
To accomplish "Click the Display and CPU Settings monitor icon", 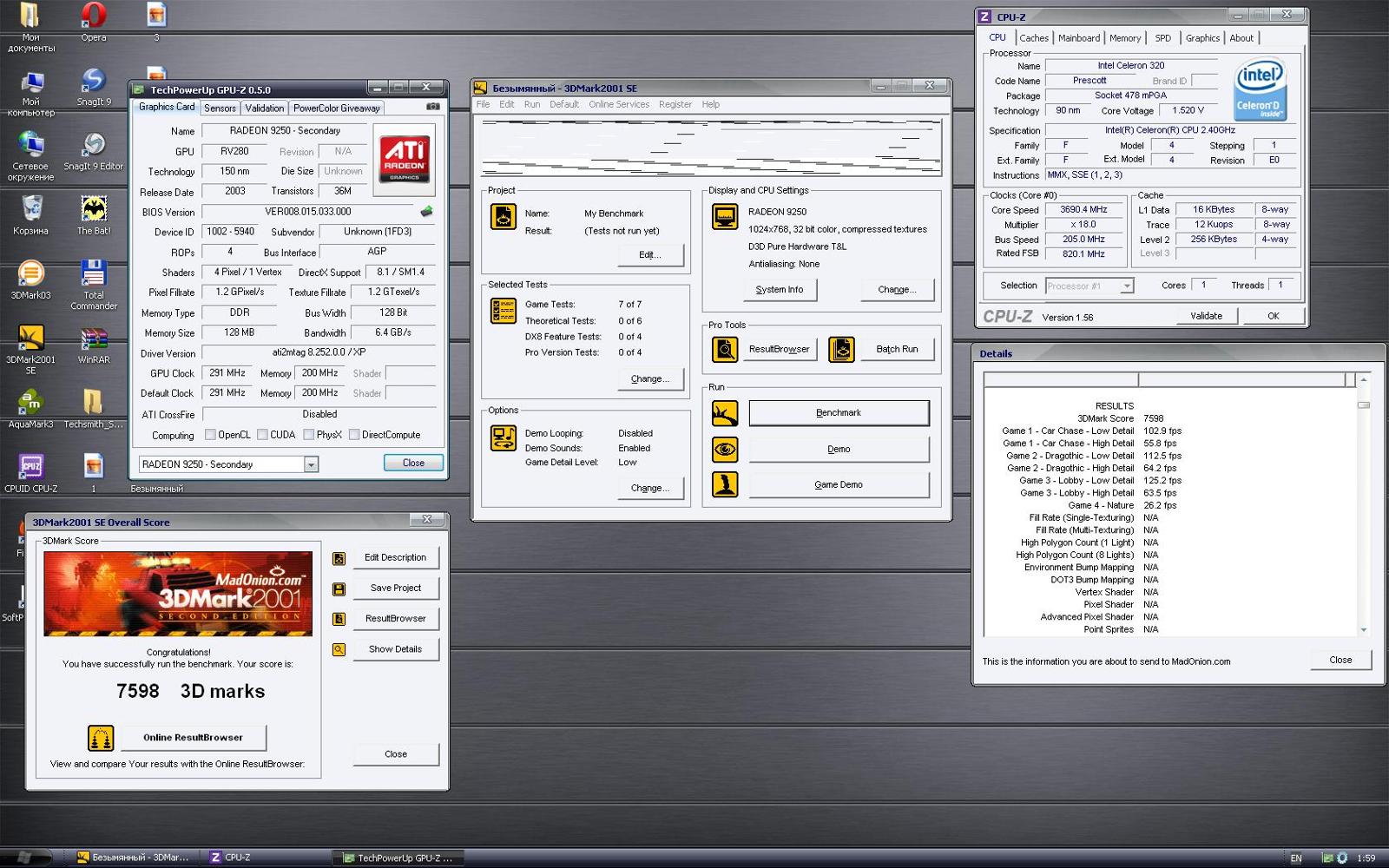I will pyautogui.click(x=725, y=217).
